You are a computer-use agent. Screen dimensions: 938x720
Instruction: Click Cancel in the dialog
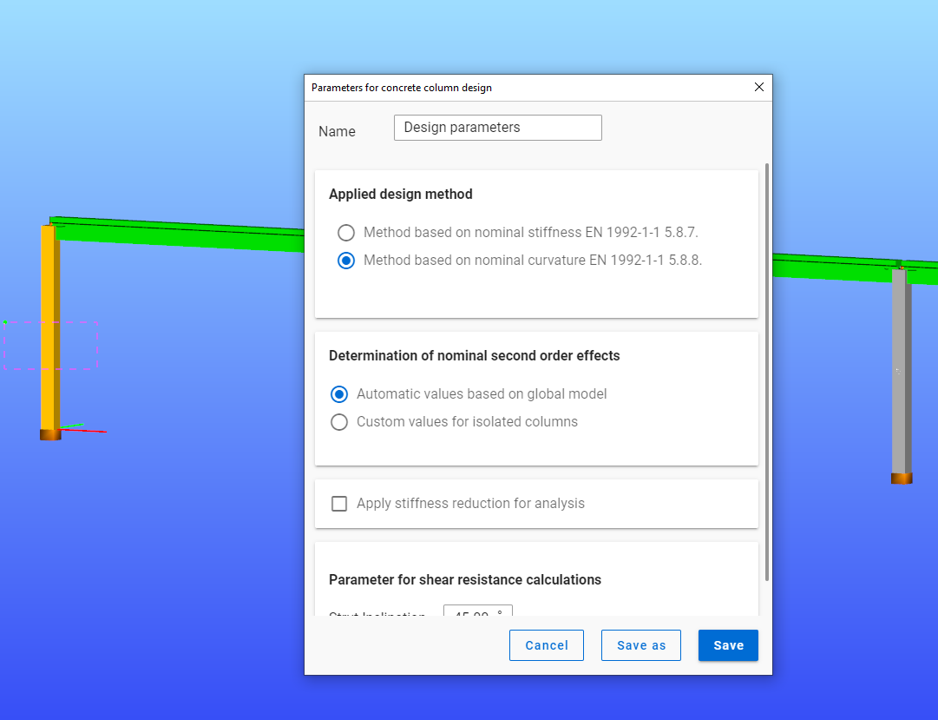(546, 645)
